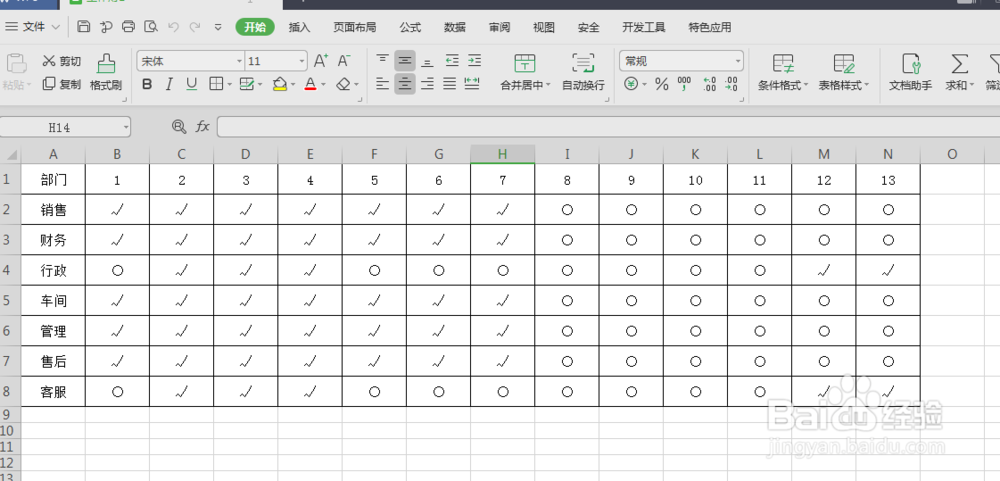Expand the borders dropdown arrow
The width and height of the screenshot is (1000, 481).
pos(229,84)
